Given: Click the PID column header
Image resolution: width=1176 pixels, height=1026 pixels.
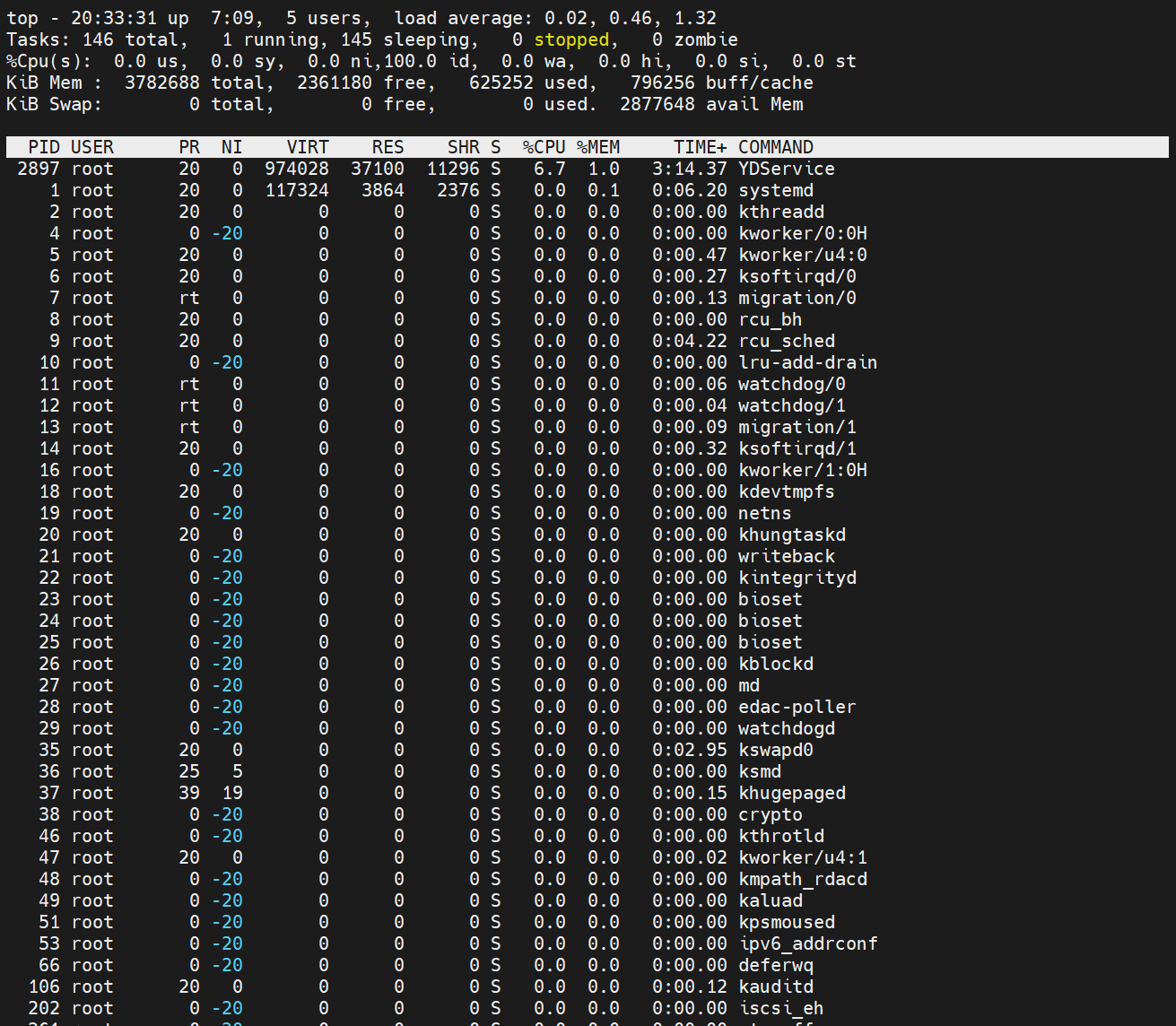Looking at the screenshot, I should (44, 147).
